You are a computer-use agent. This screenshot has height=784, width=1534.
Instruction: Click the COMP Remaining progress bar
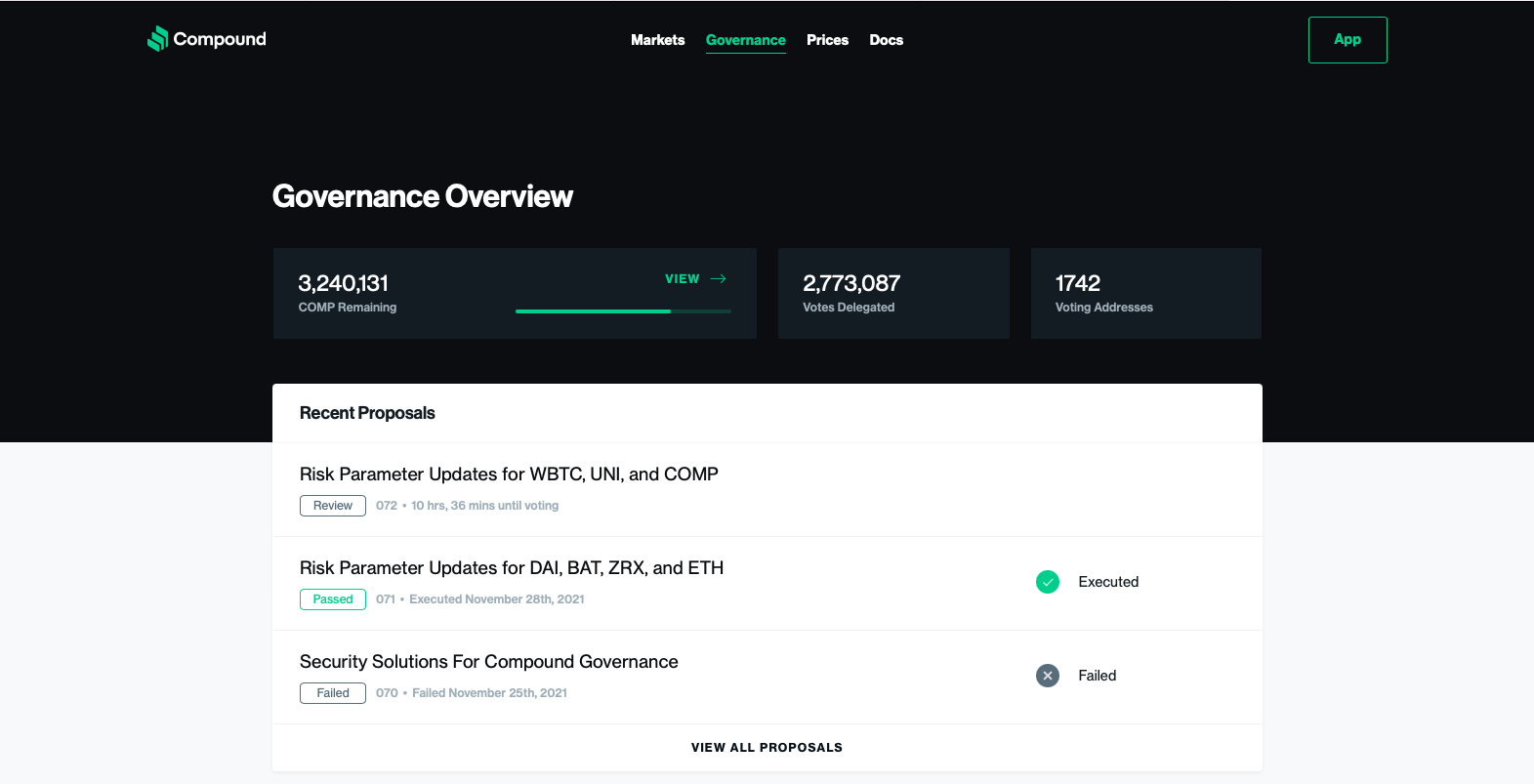[x=623, y=311]
